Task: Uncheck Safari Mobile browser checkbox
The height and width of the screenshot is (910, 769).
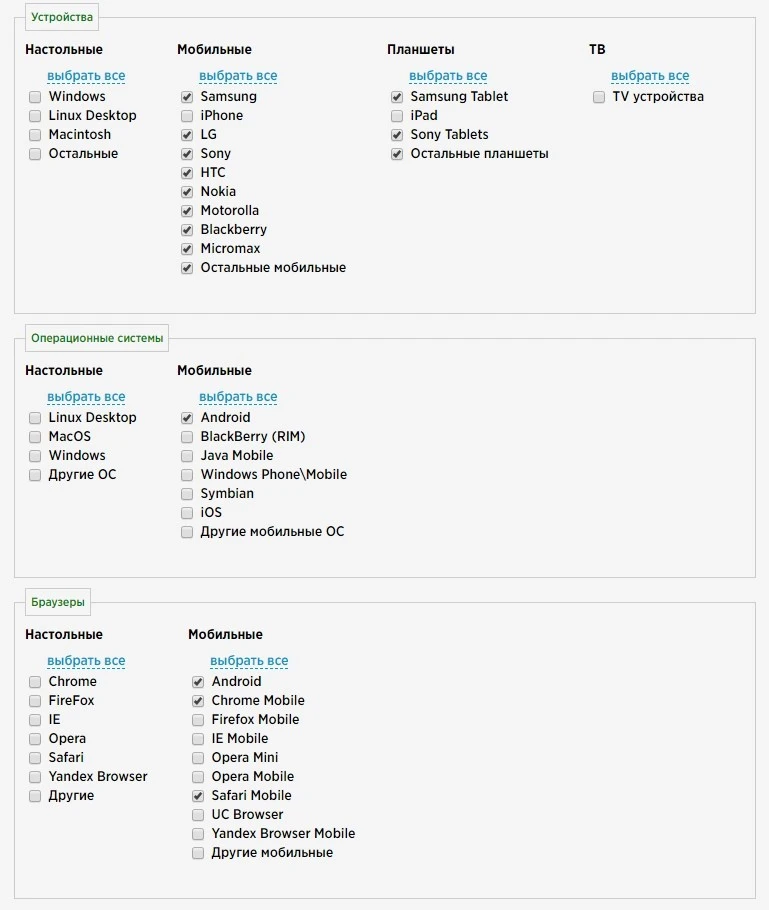Action: tap(198, 796)
